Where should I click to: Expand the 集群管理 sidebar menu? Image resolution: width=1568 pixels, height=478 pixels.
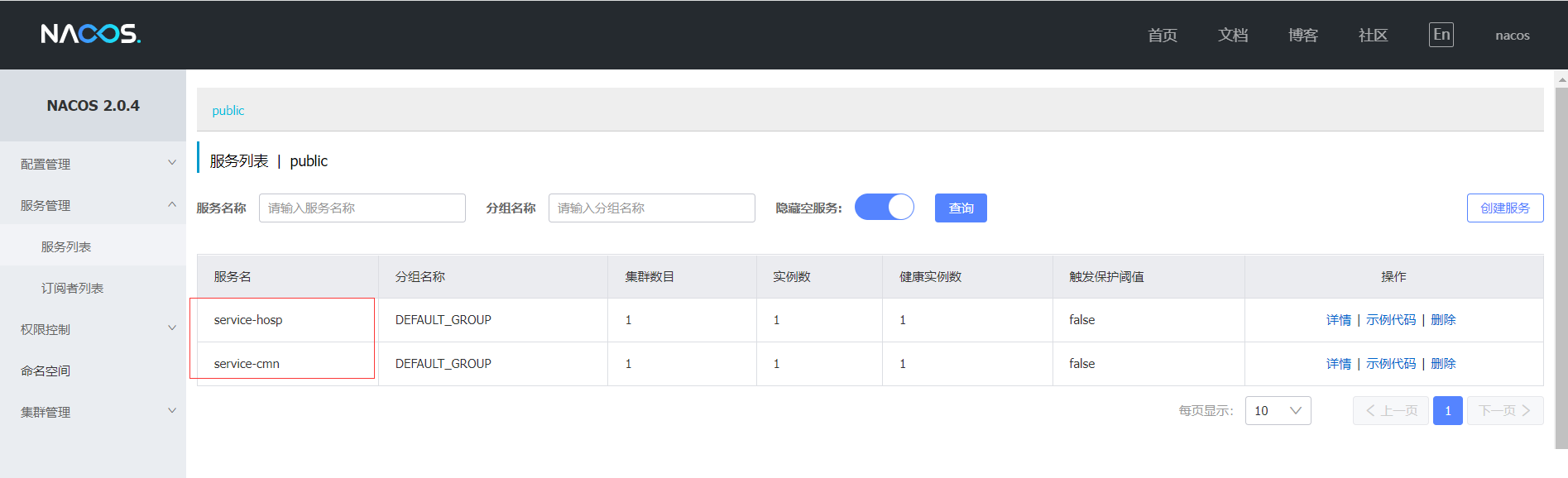(93, 412)
